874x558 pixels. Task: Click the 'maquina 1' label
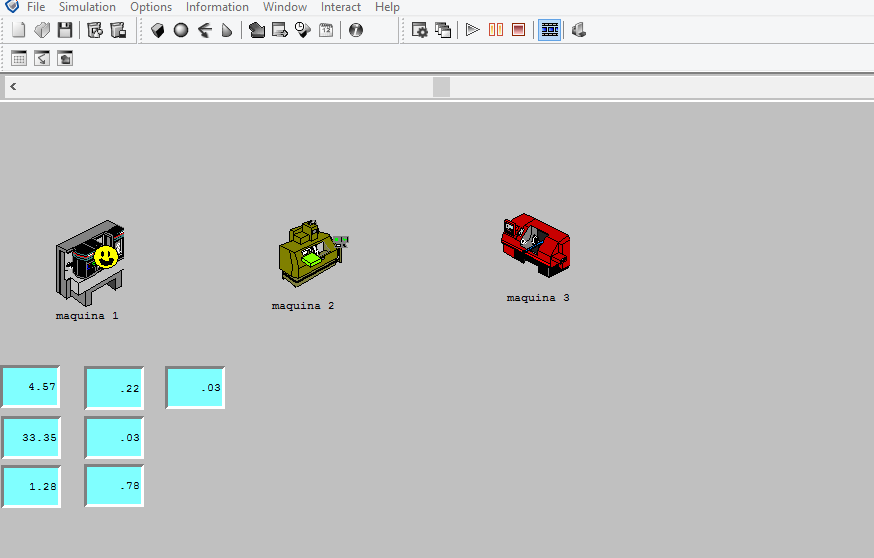pos(87,316)
